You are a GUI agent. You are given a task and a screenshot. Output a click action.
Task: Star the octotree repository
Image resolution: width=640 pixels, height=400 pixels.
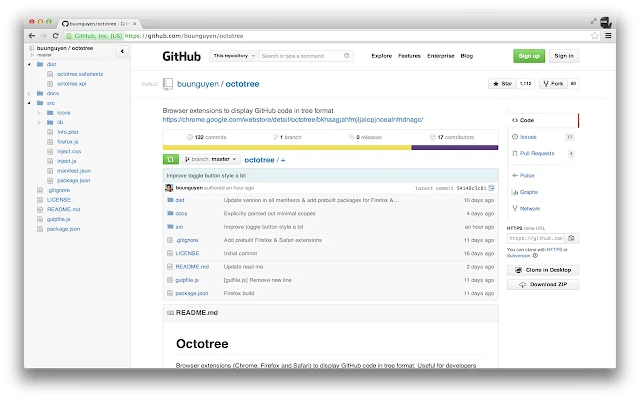point(502,84)
